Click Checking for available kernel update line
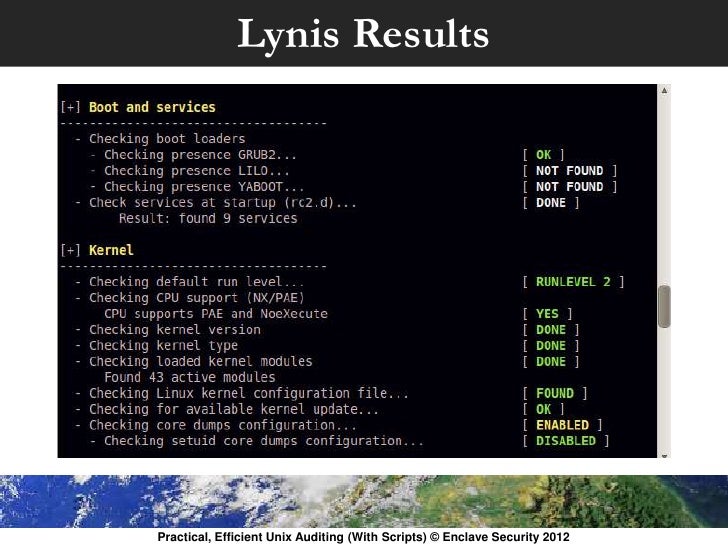The image size is (728, 546). [x=227, y=409]
